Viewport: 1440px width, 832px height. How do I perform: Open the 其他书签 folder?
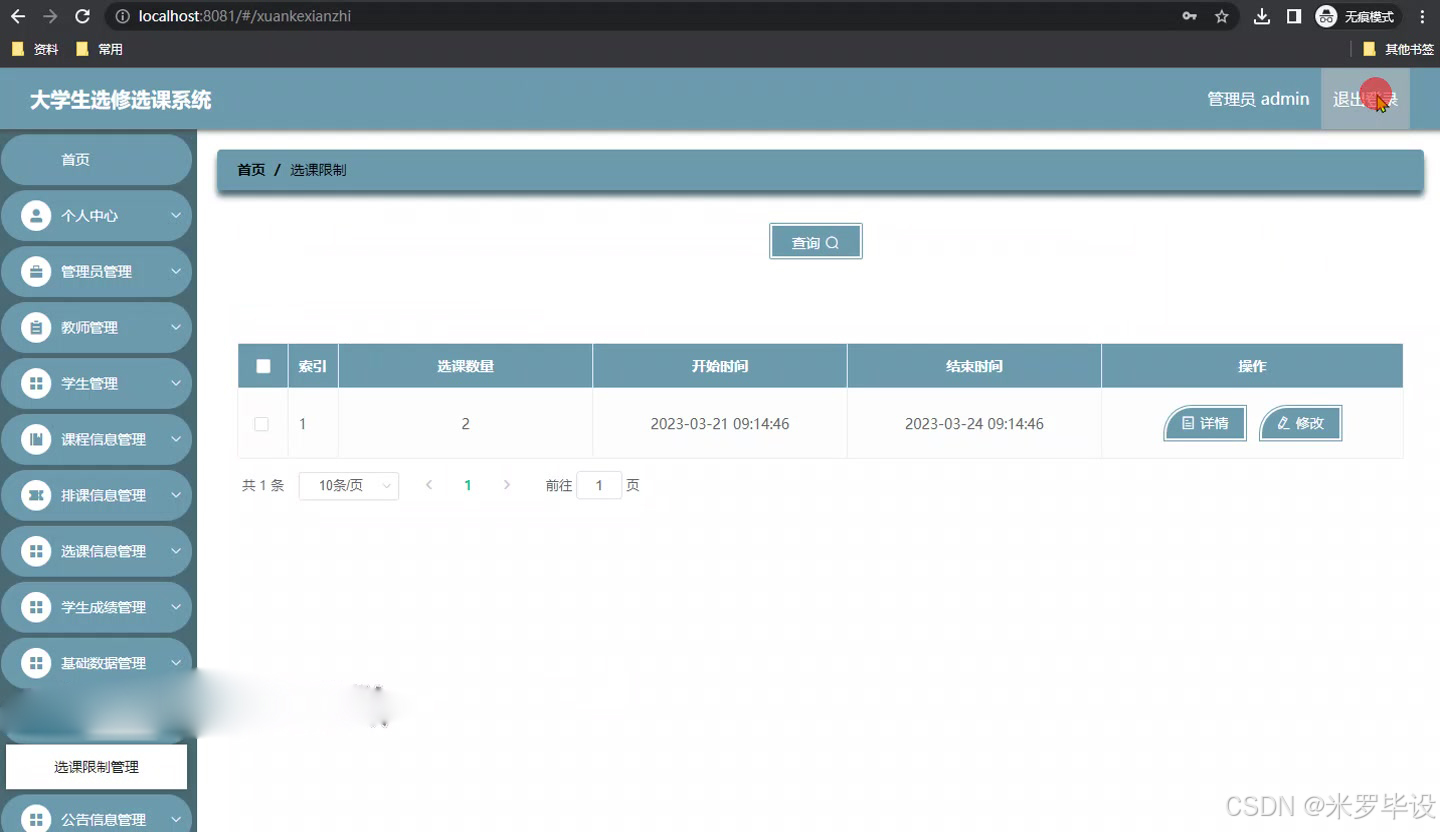[1398, 49]
